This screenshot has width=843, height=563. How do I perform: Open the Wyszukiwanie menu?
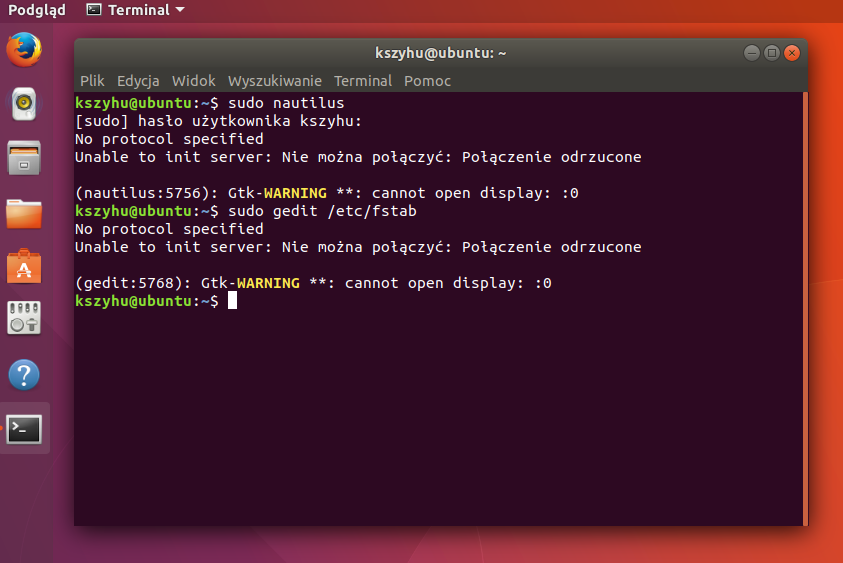(x=275, y=81)
